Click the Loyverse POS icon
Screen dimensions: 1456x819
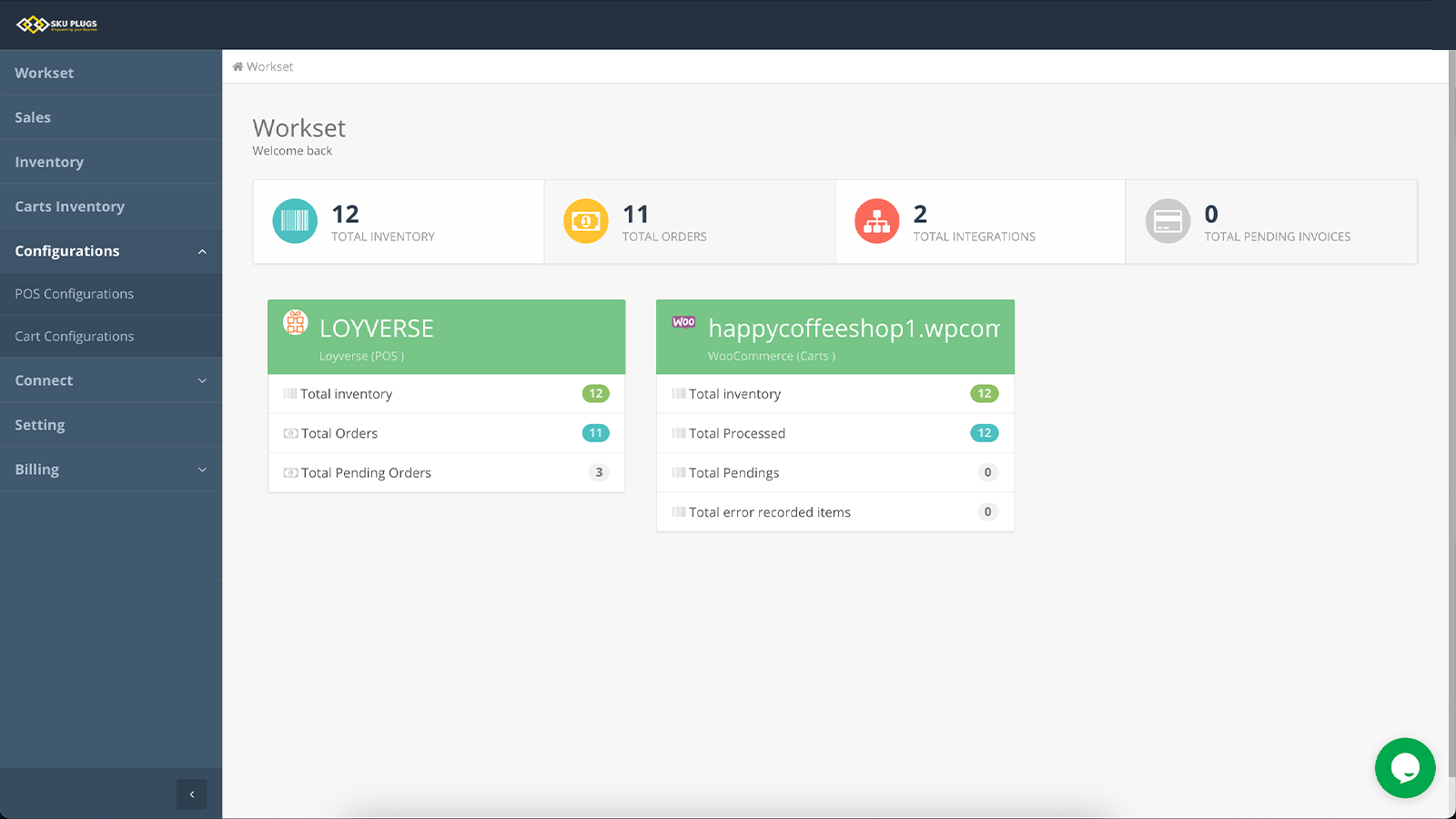point(295,322)
